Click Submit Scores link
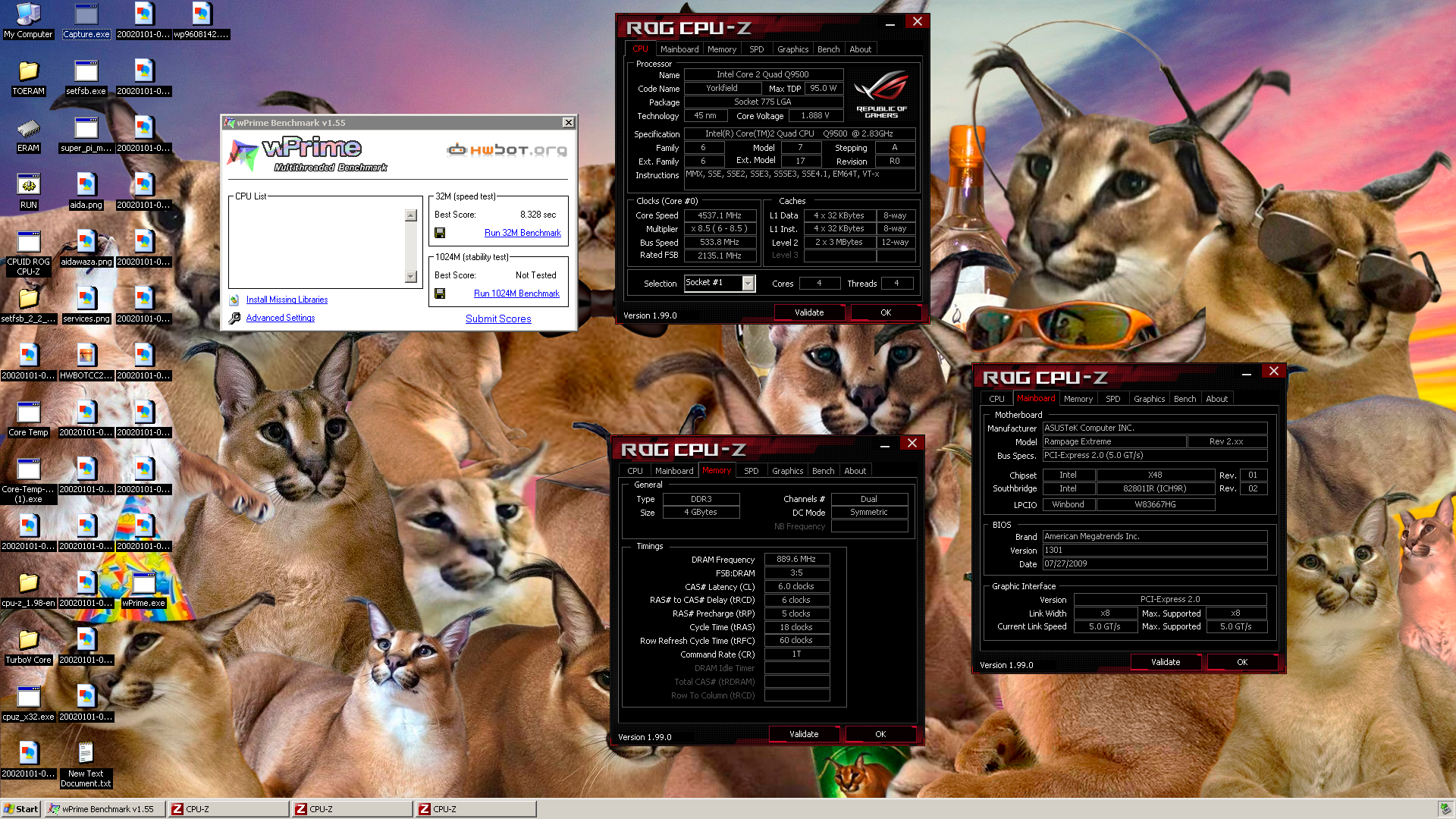 498,318
